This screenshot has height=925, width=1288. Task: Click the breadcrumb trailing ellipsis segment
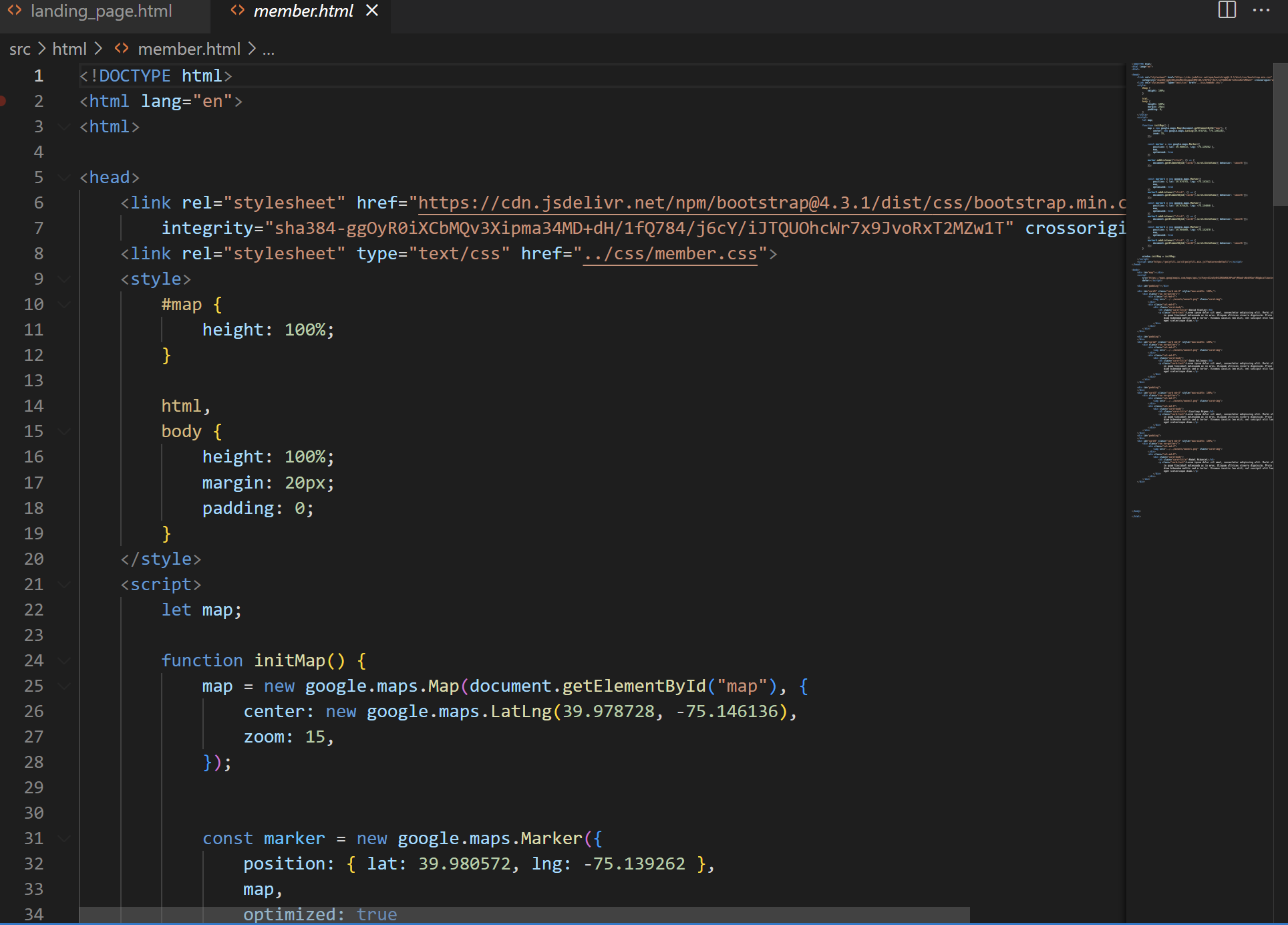(x=269, y=49)
